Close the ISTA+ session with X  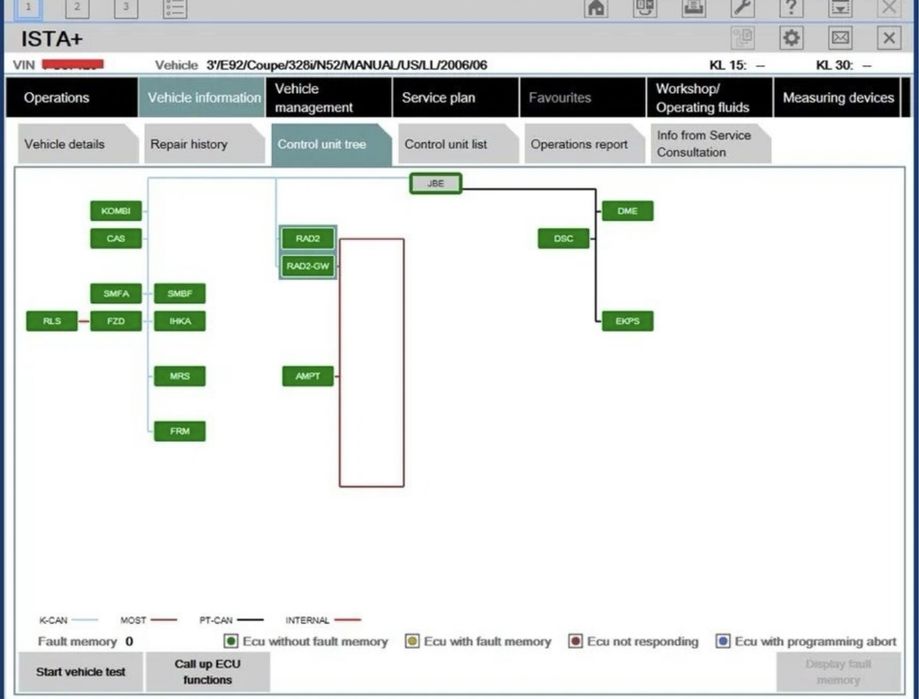889,38
